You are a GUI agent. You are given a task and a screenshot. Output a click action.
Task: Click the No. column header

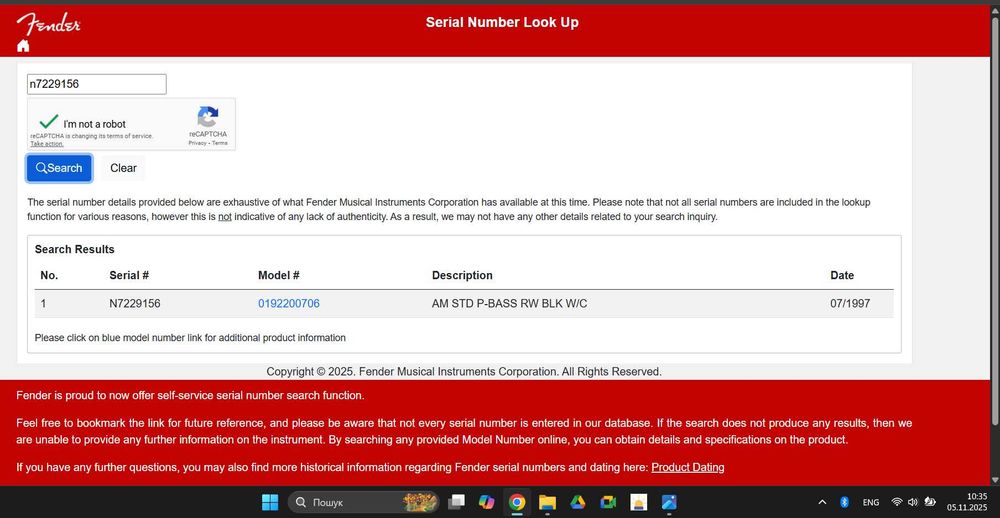coord(49,276)
